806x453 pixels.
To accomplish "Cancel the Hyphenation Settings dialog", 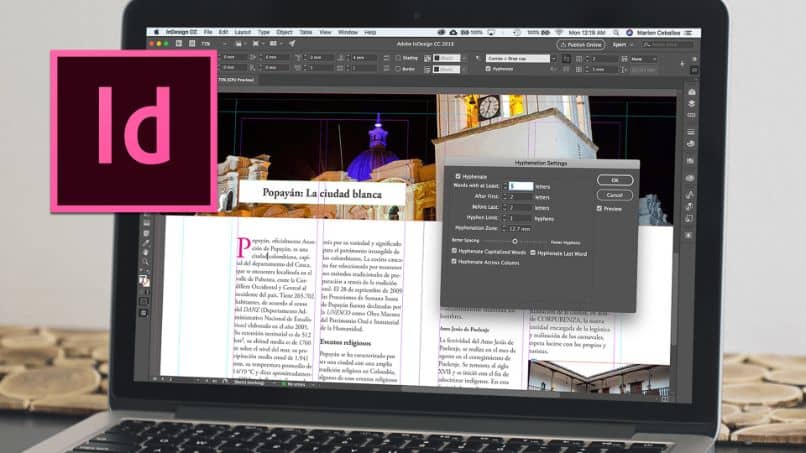I will point(615,194).
